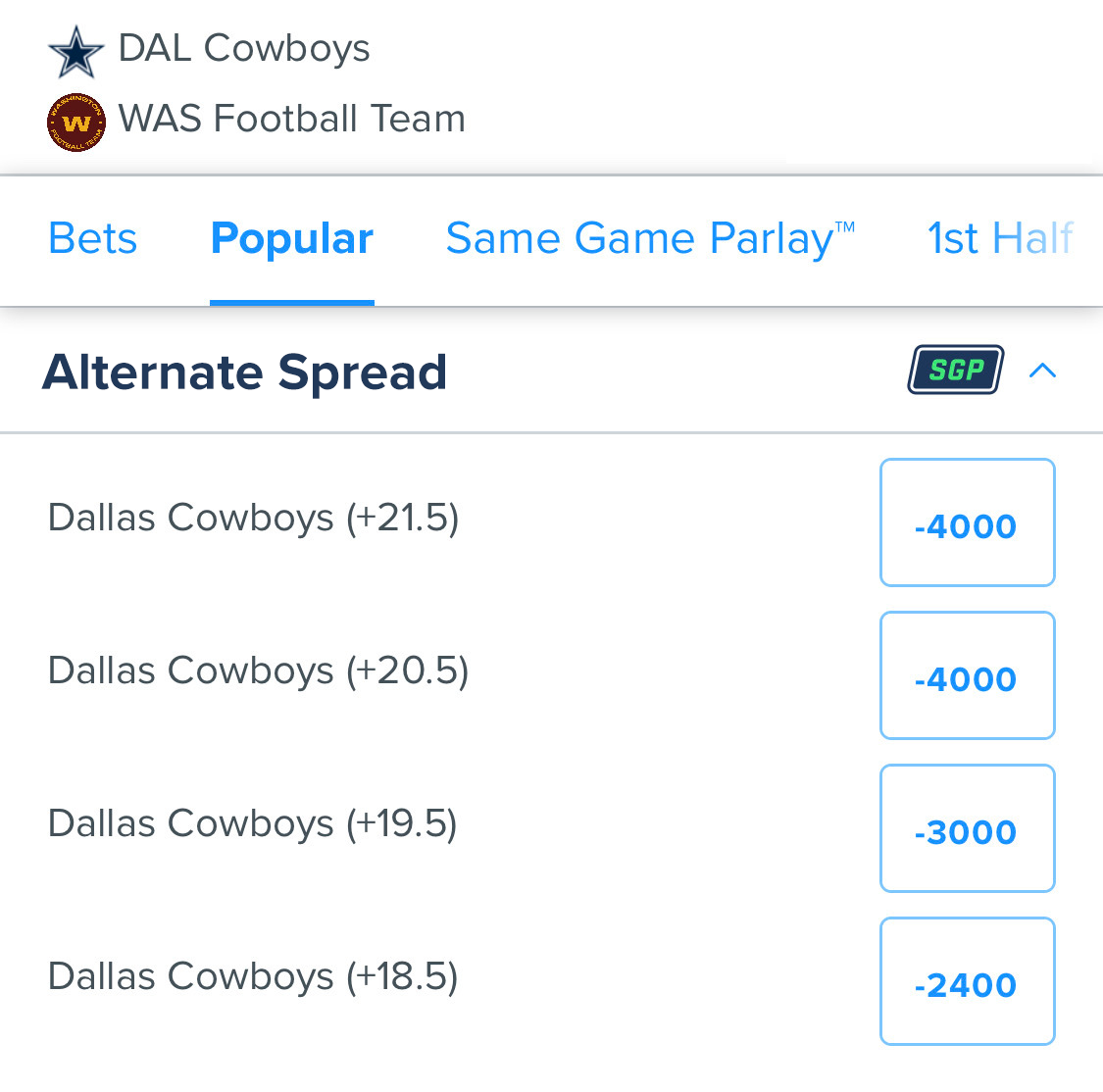
Task: Click the Alternate Spread heading text
Action: point(244,372)
